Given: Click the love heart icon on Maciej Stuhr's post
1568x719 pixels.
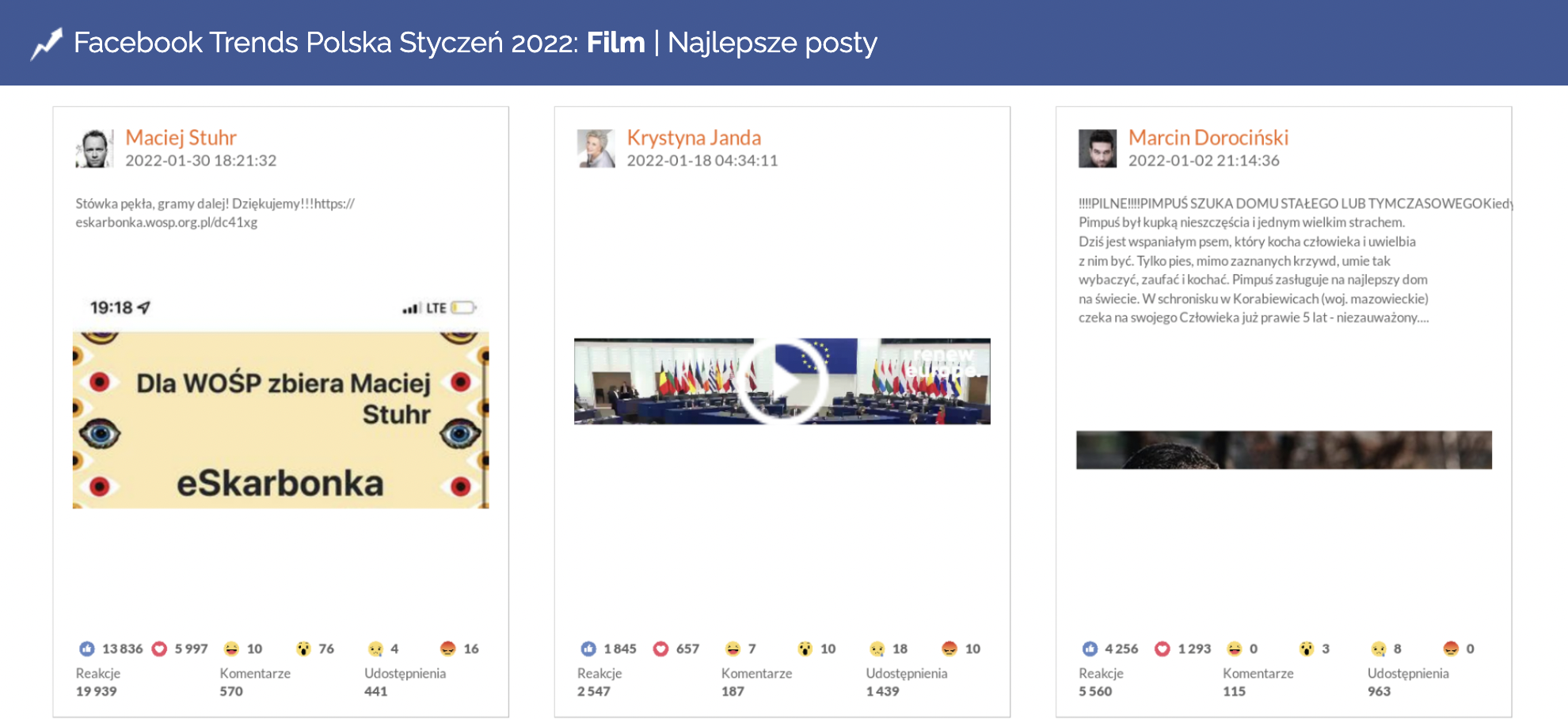Looking at the screenshot, I should 159,649.
